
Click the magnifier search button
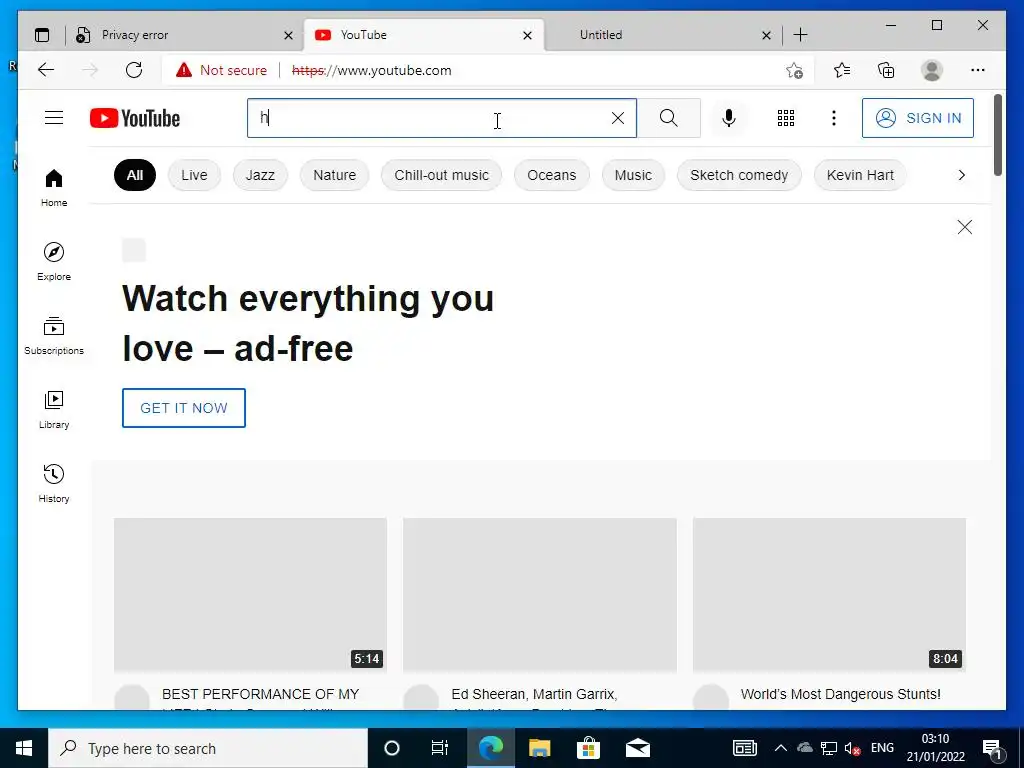(x=669, y=118)
